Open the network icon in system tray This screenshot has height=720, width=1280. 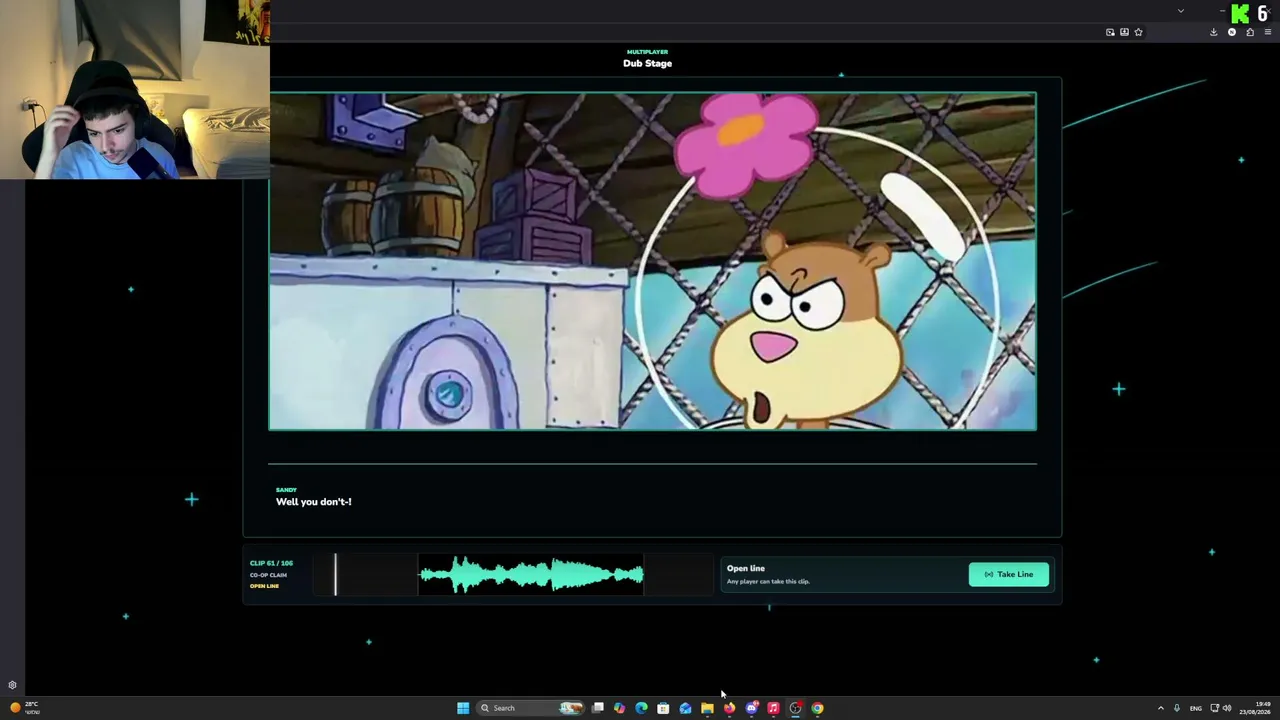click(x=1215, y=708)
